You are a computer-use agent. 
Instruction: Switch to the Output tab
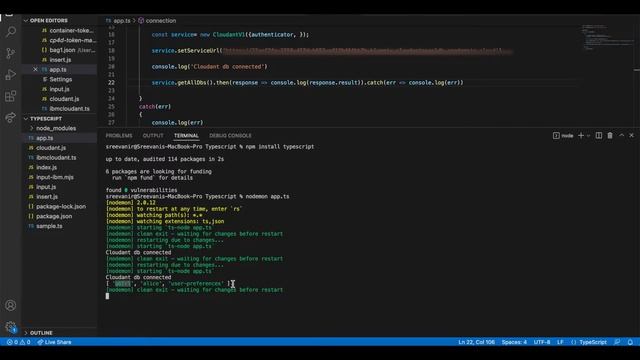pos(153,136)
